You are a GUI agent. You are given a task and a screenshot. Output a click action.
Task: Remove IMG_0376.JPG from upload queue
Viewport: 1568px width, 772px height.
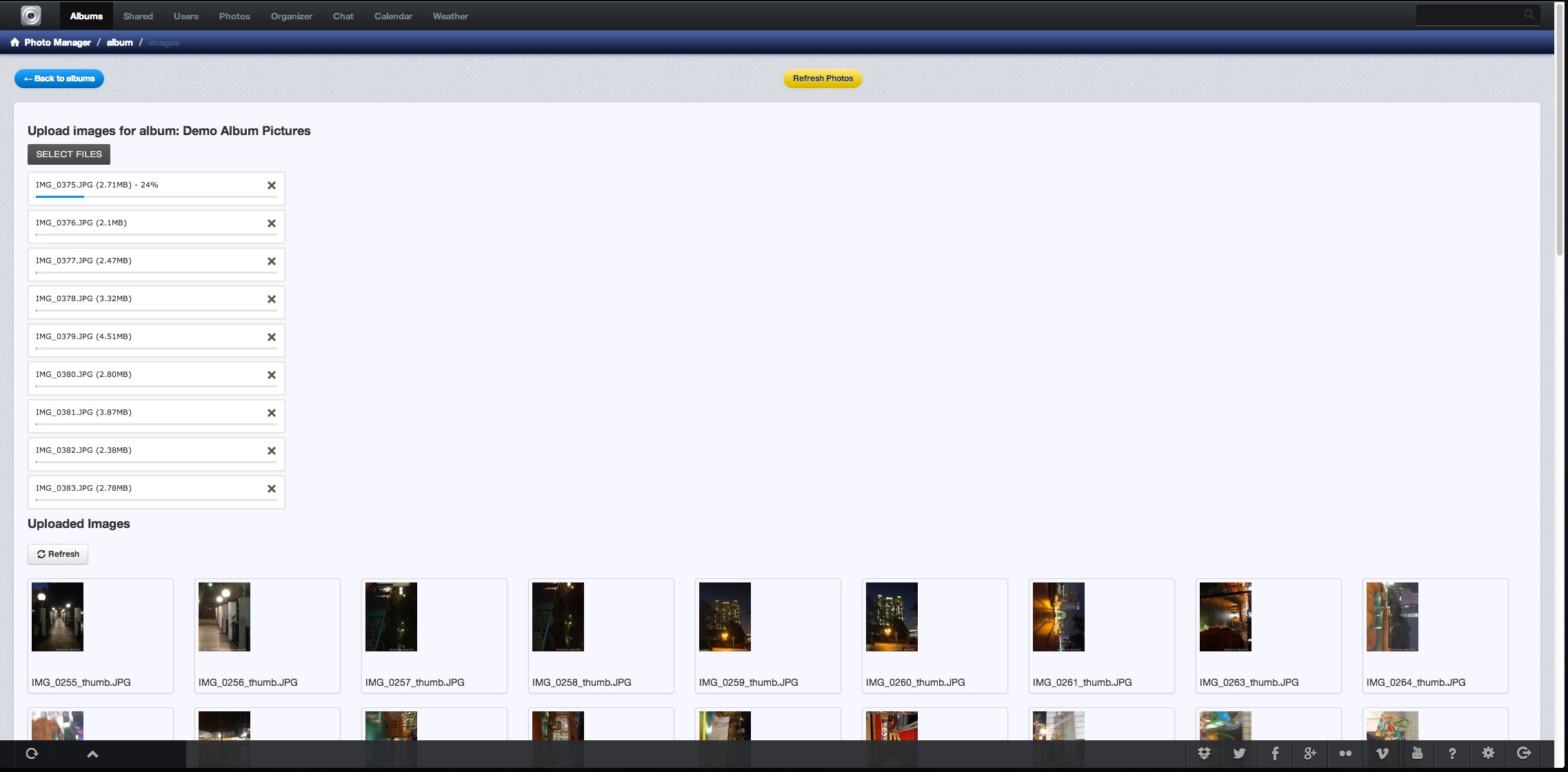point(272,223)
